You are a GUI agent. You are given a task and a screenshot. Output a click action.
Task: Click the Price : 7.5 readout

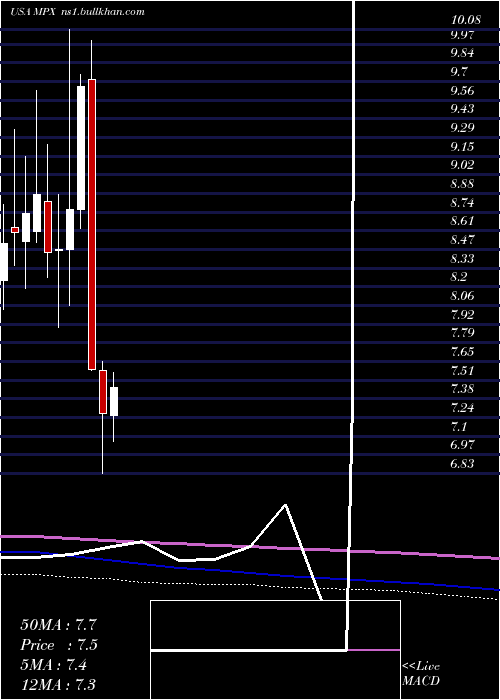58,645
